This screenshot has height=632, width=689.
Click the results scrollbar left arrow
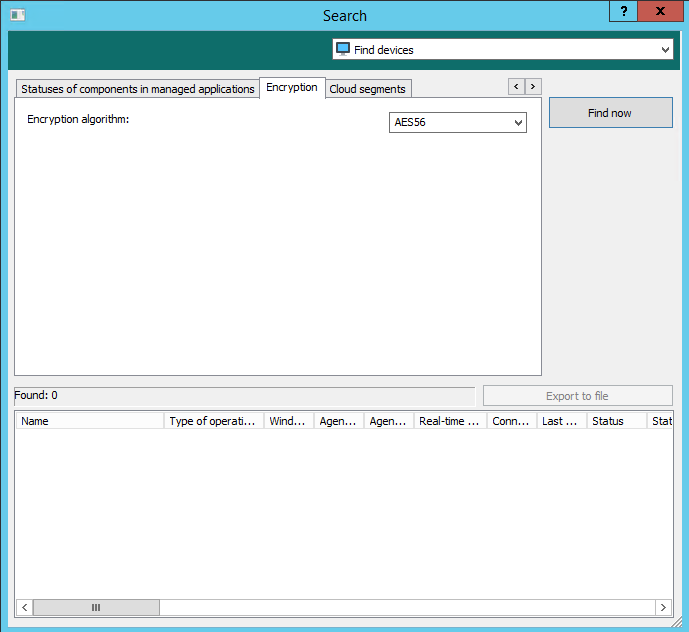pos(25,607)
